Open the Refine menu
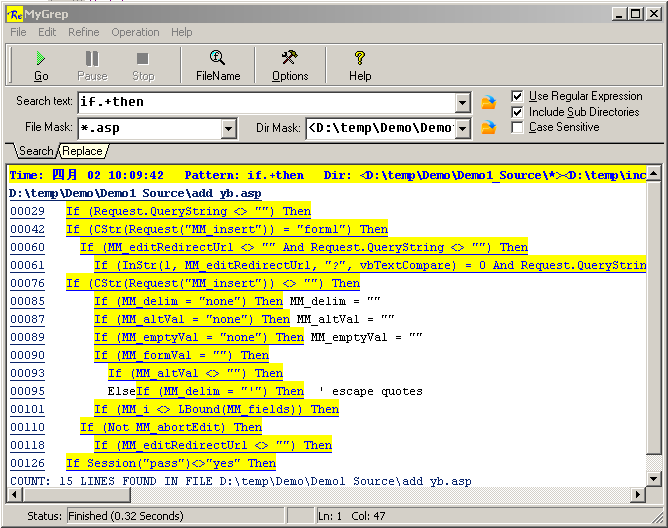This screenshot has height=528, width=668. [84, 32]
